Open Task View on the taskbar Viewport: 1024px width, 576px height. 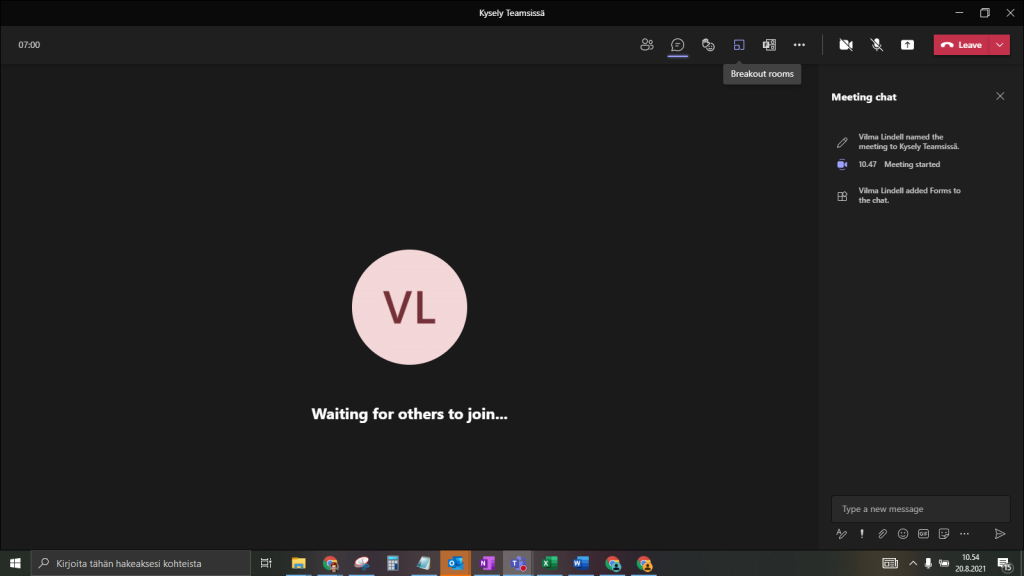point(266,563)
